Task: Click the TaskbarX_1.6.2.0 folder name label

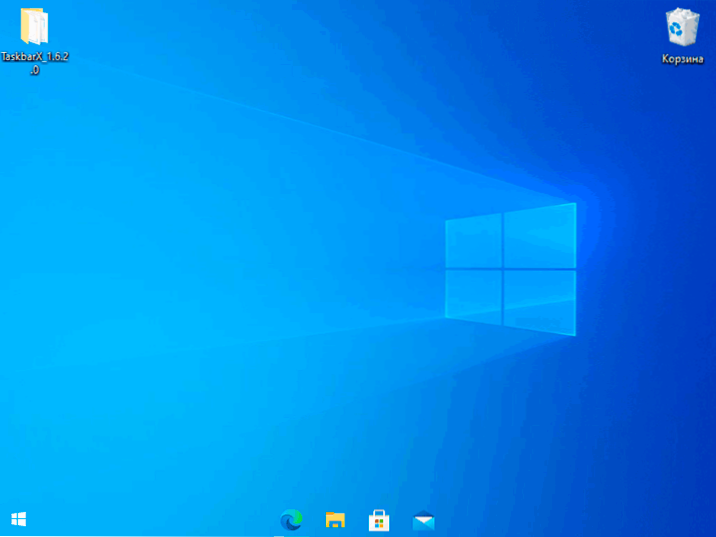Action: click(x=35, y=63)
